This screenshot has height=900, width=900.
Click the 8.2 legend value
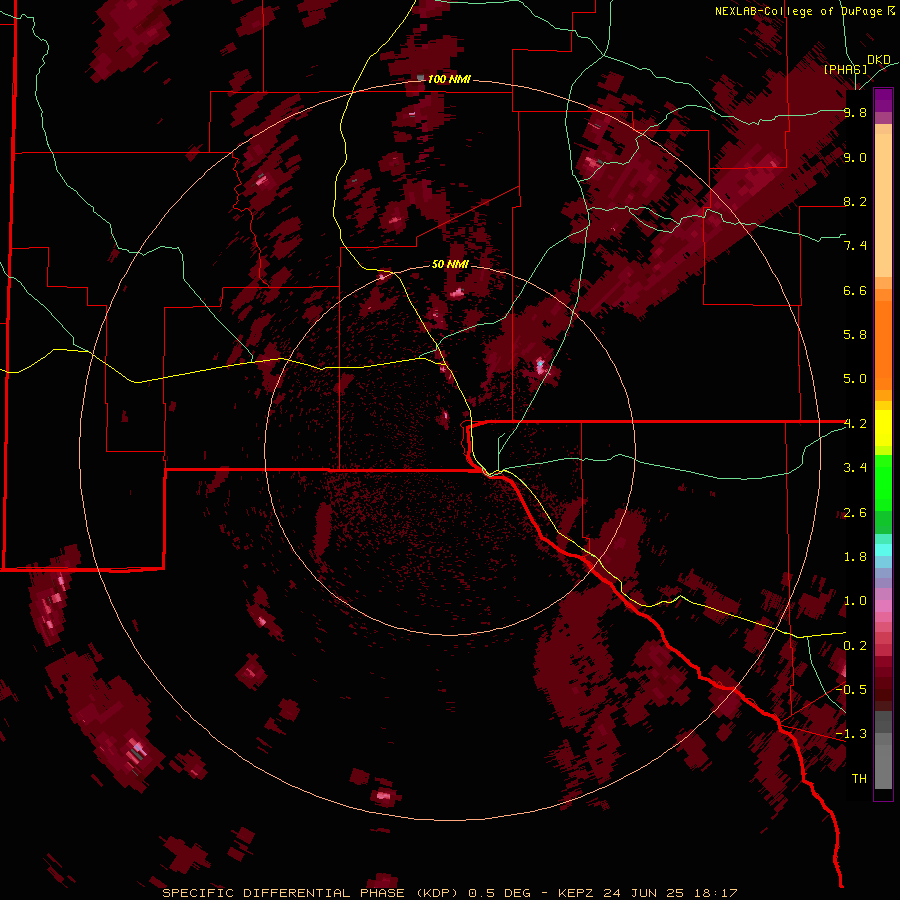pos(855,201)
